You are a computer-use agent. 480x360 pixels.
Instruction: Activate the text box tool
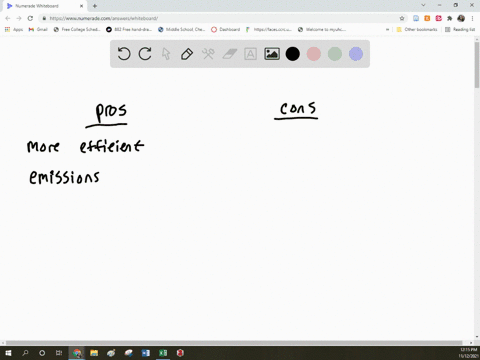coord(250,54)
